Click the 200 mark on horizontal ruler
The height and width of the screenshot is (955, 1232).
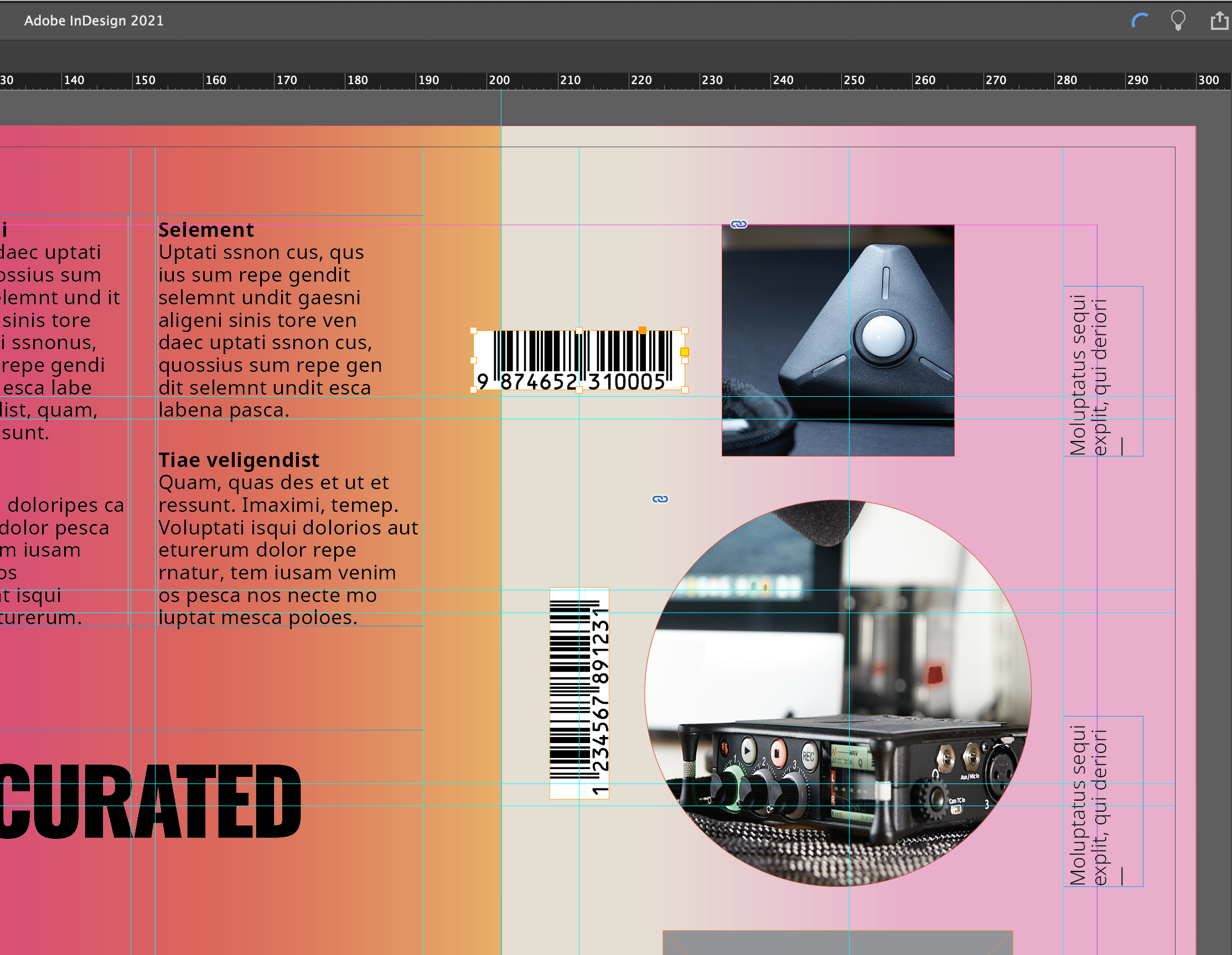(x=499, y=80)
